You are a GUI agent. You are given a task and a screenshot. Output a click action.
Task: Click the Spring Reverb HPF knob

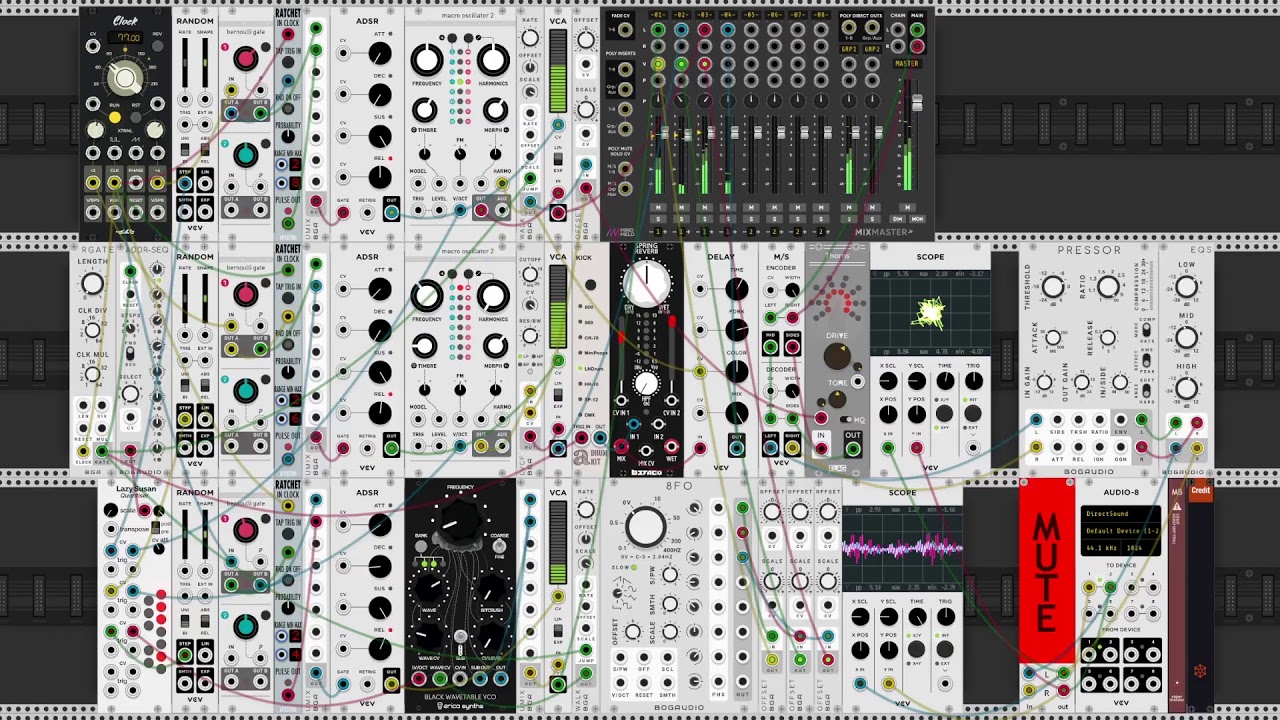tap(646, 384)
